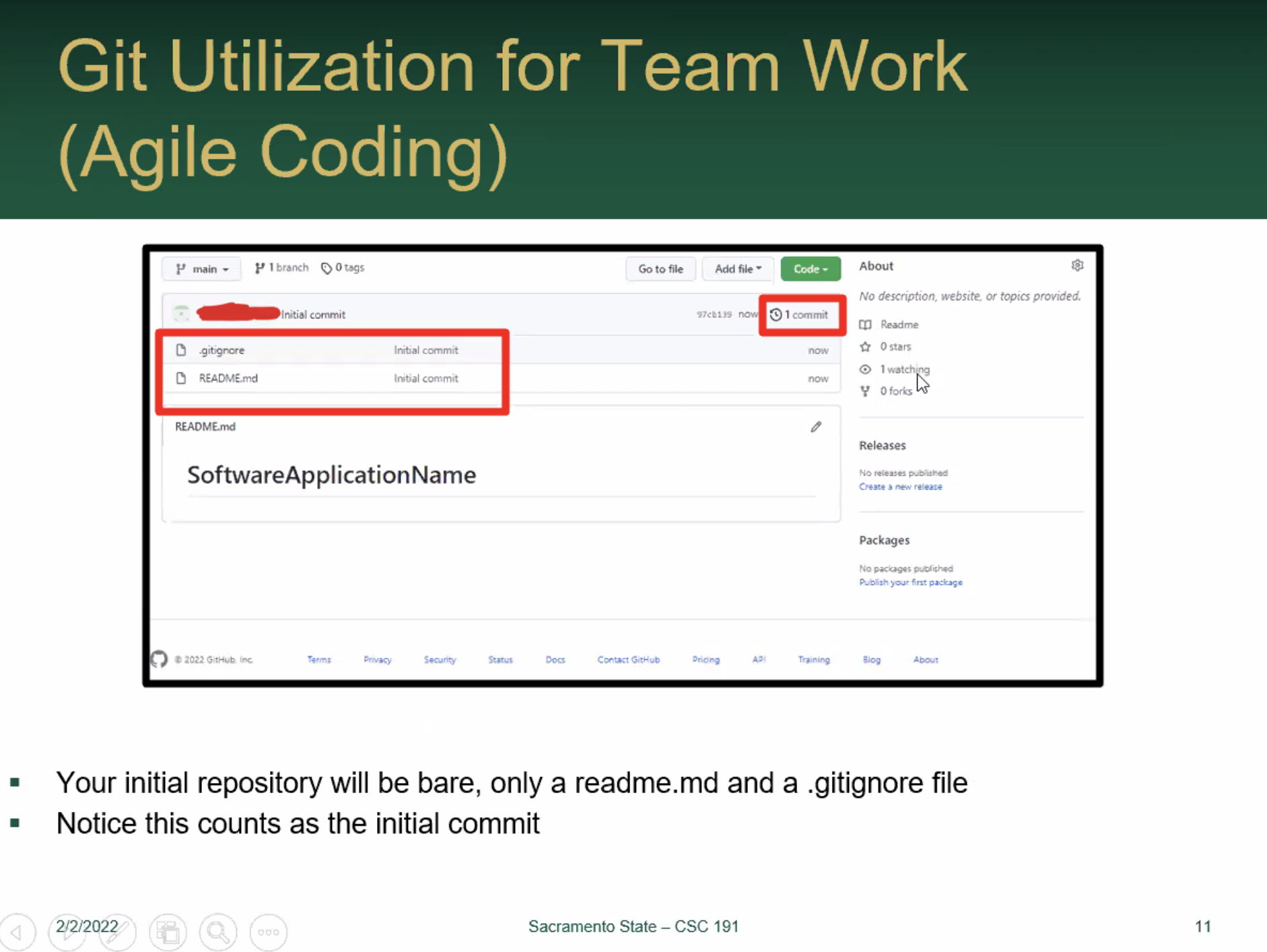The height and width of the screenshot is (952, 1267).
Task: Open README.md in the file list
Action: 228,378
